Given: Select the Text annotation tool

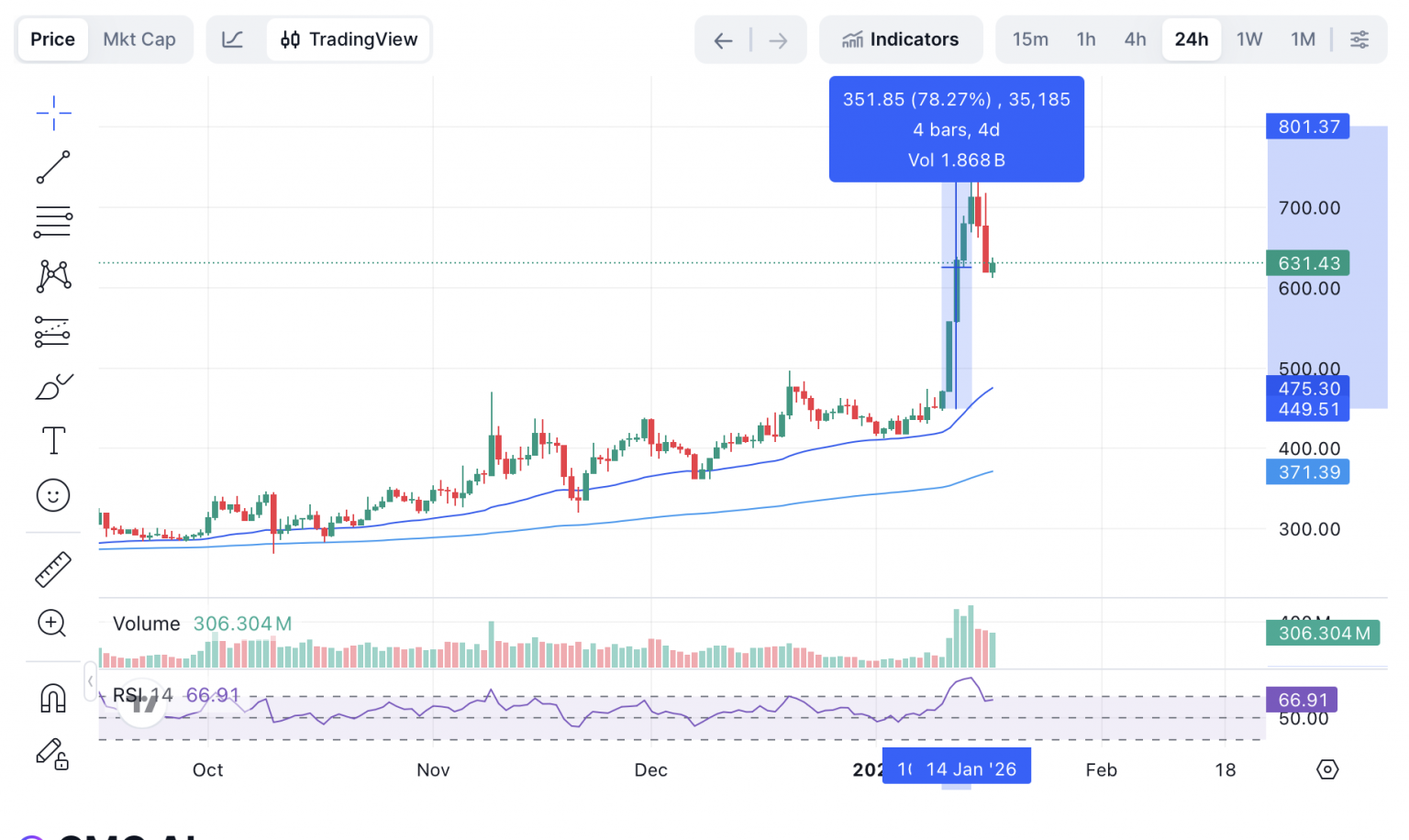Looking at the screenshot, I should tap(53, 441).
